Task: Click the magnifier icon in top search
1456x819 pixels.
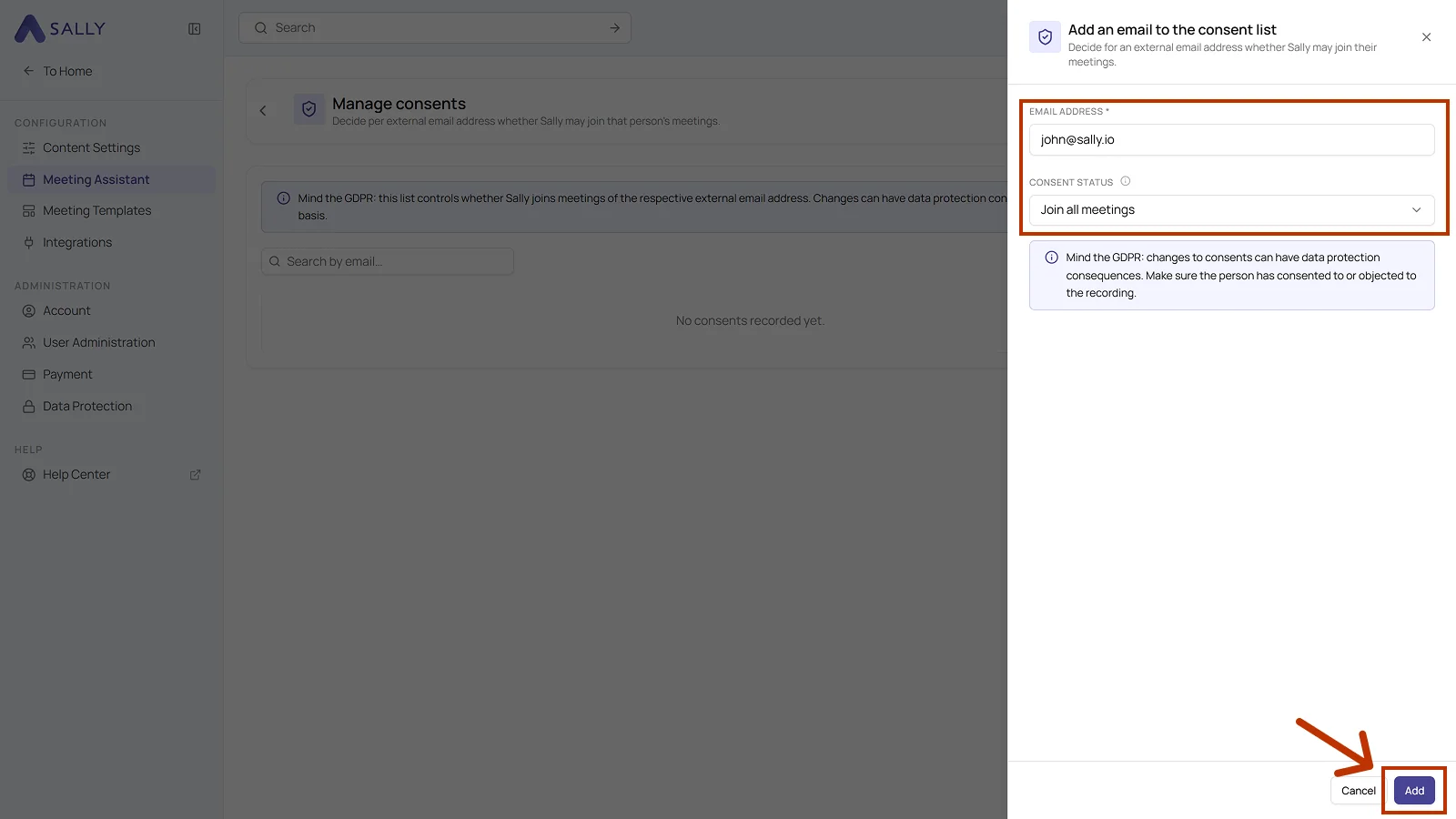Action: [x=260, y=28]
